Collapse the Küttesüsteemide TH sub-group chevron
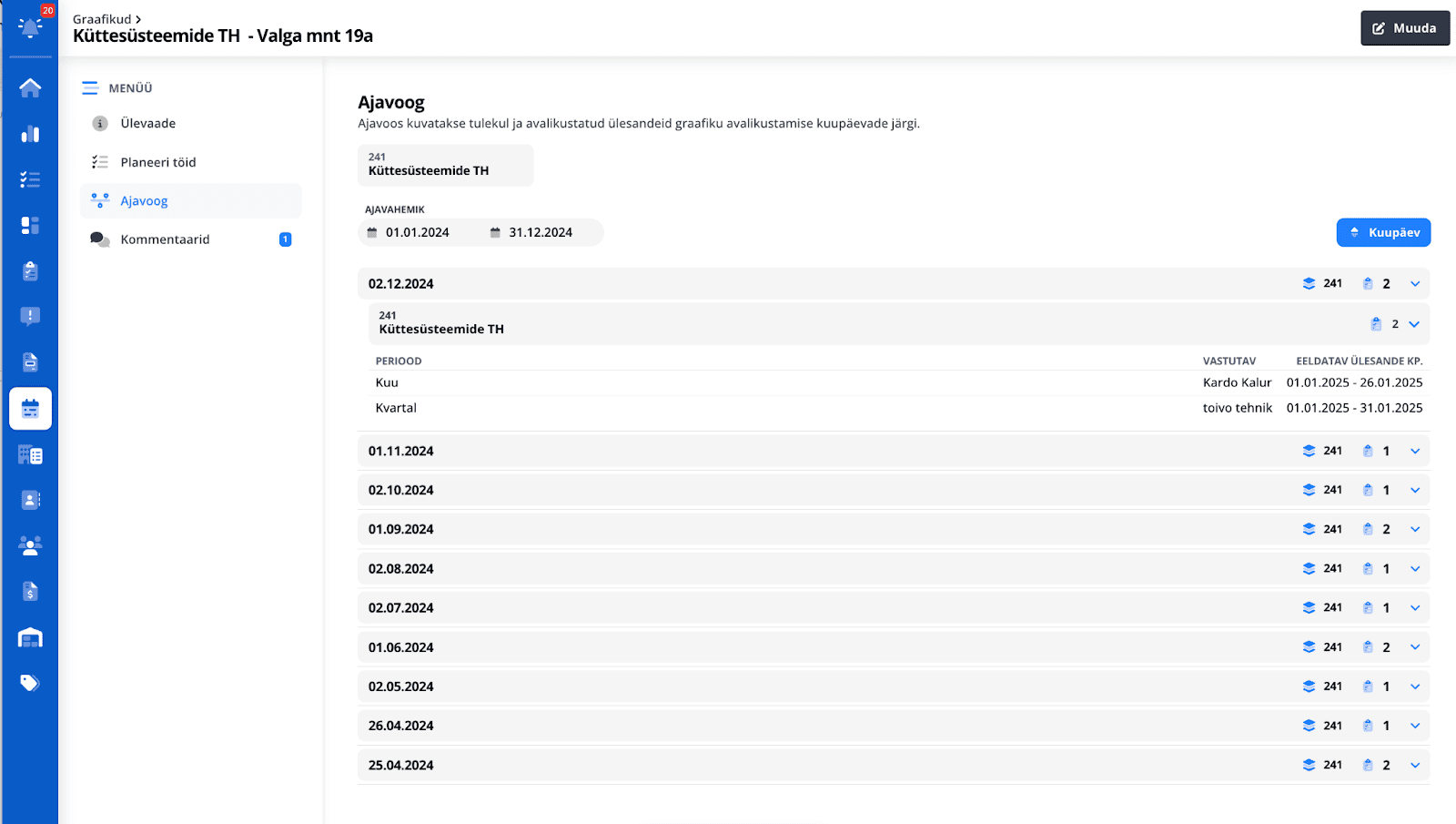The height and width of the screenshot is (824, 1456). [x=1414, y=324]
